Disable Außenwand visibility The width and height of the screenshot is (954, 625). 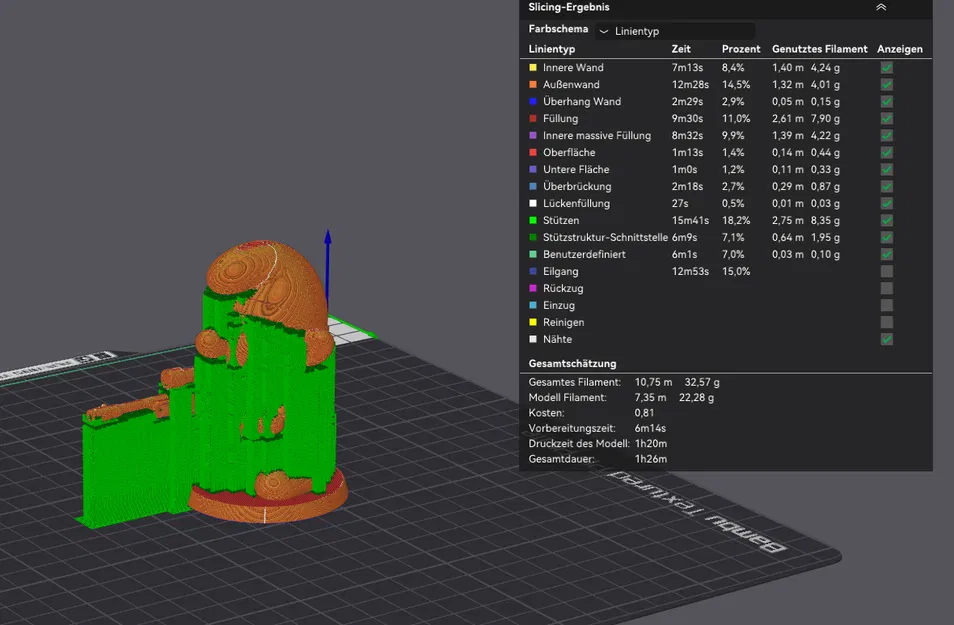[x=886, y=84]
